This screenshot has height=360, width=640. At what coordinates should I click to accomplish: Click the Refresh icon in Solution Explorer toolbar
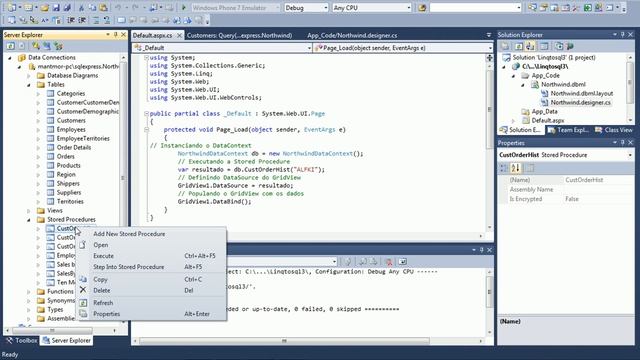click(519, 46)
